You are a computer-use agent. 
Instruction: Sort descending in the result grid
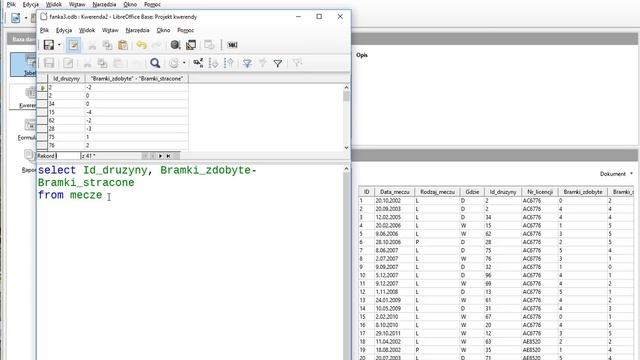point(229,63)
